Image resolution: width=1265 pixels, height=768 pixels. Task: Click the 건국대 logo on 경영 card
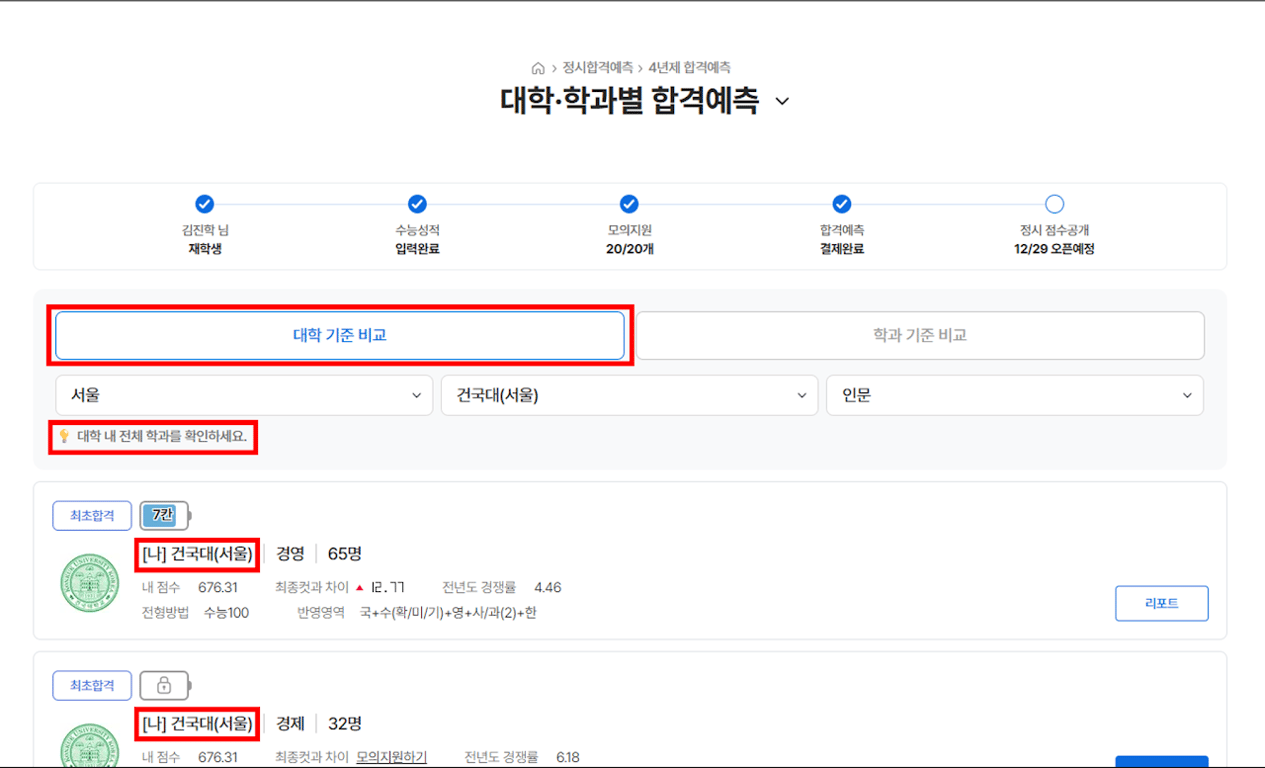tap(89, 583)
